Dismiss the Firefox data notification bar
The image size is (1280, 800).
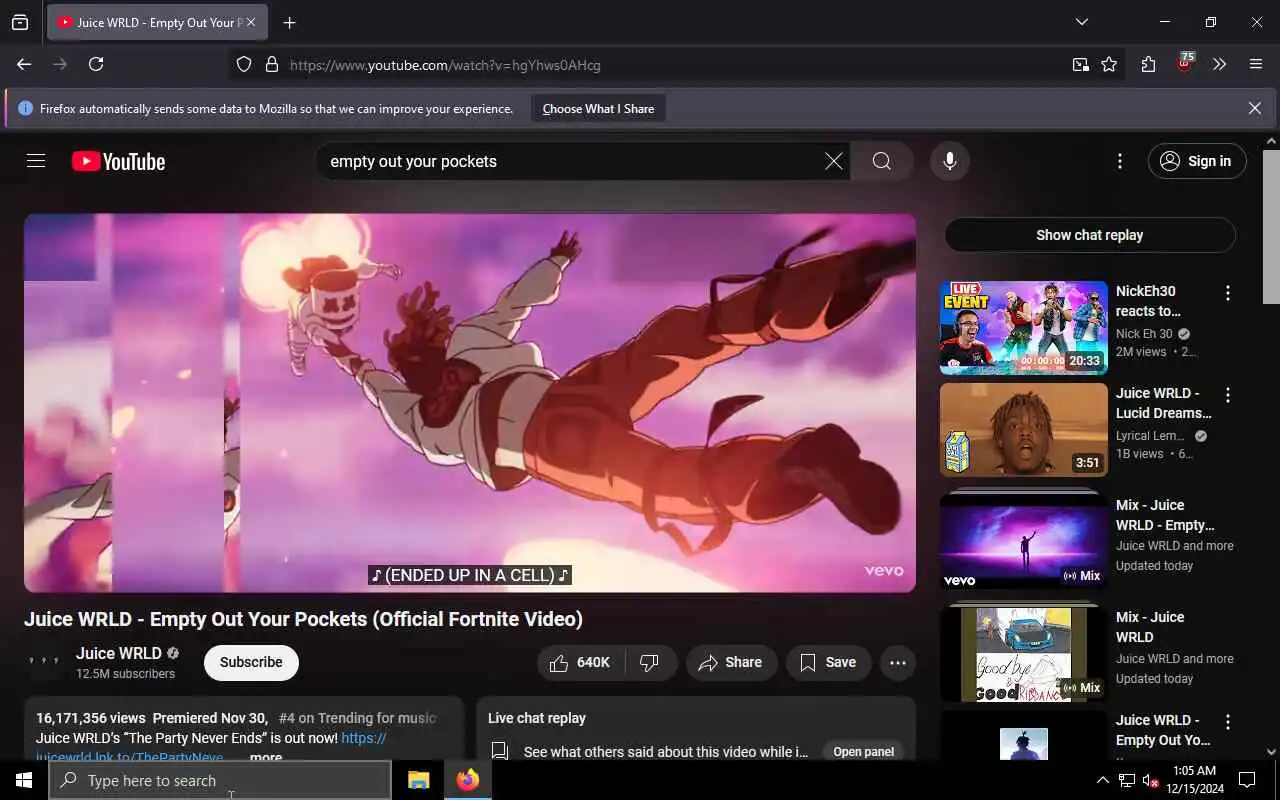(x=1254, y=108)
